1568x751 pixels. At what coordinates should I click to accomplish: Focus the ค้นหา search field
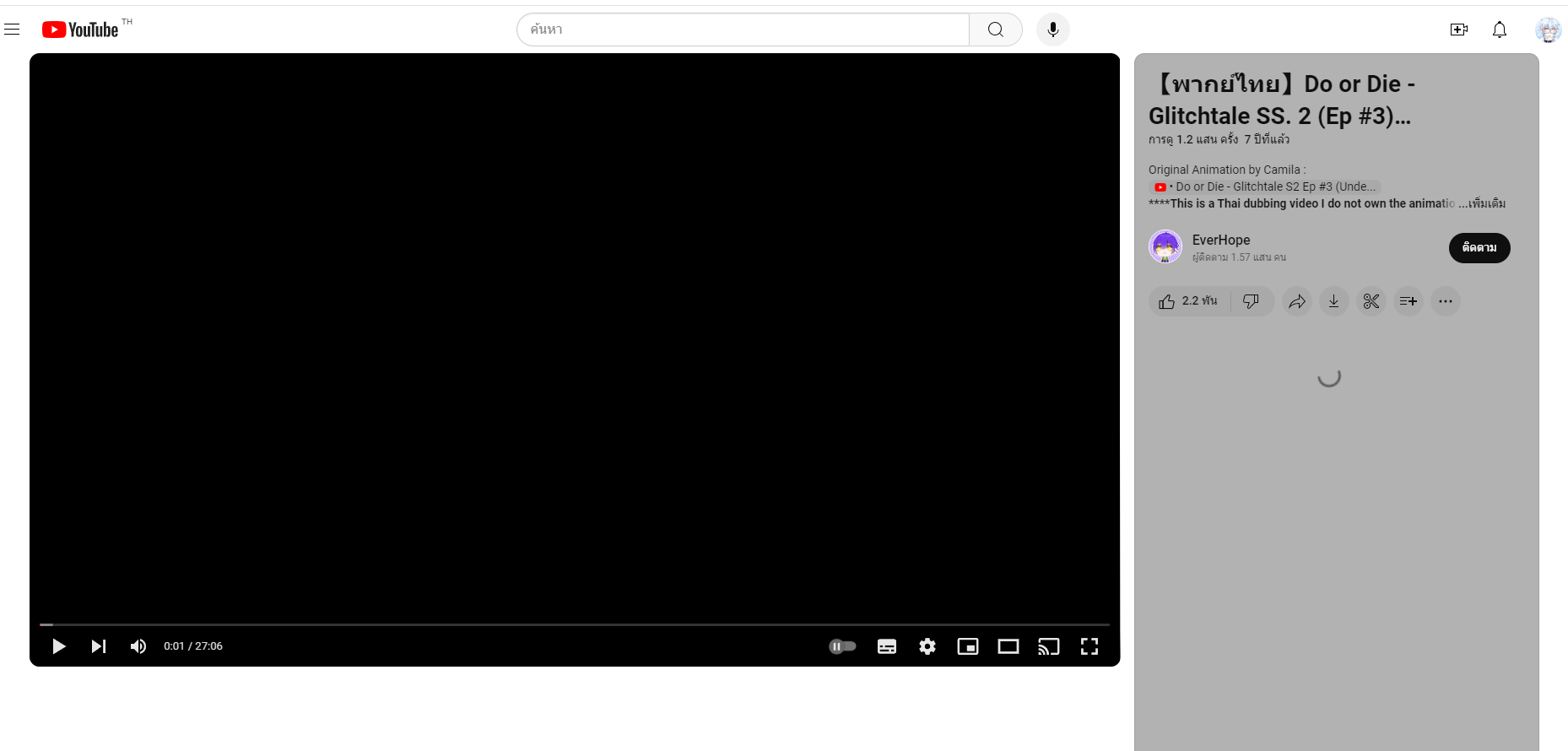[x=743, y=30]
